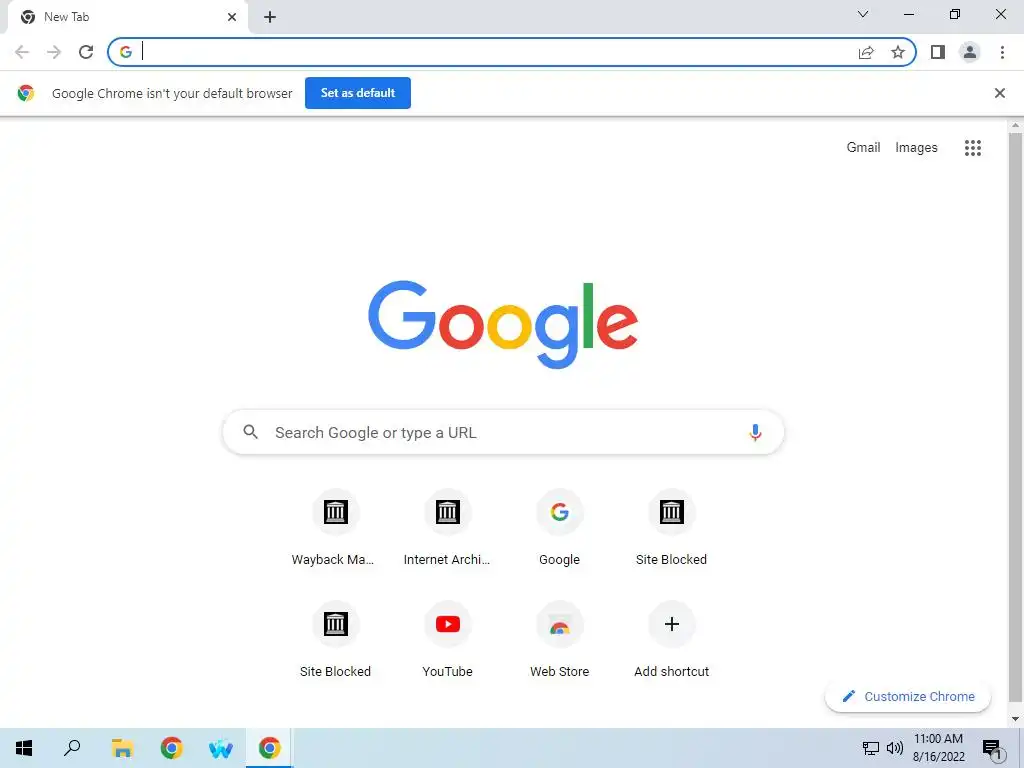Click the Add shortcut plus tile
Screen dimensions: 1024x768
click(671, 639)
